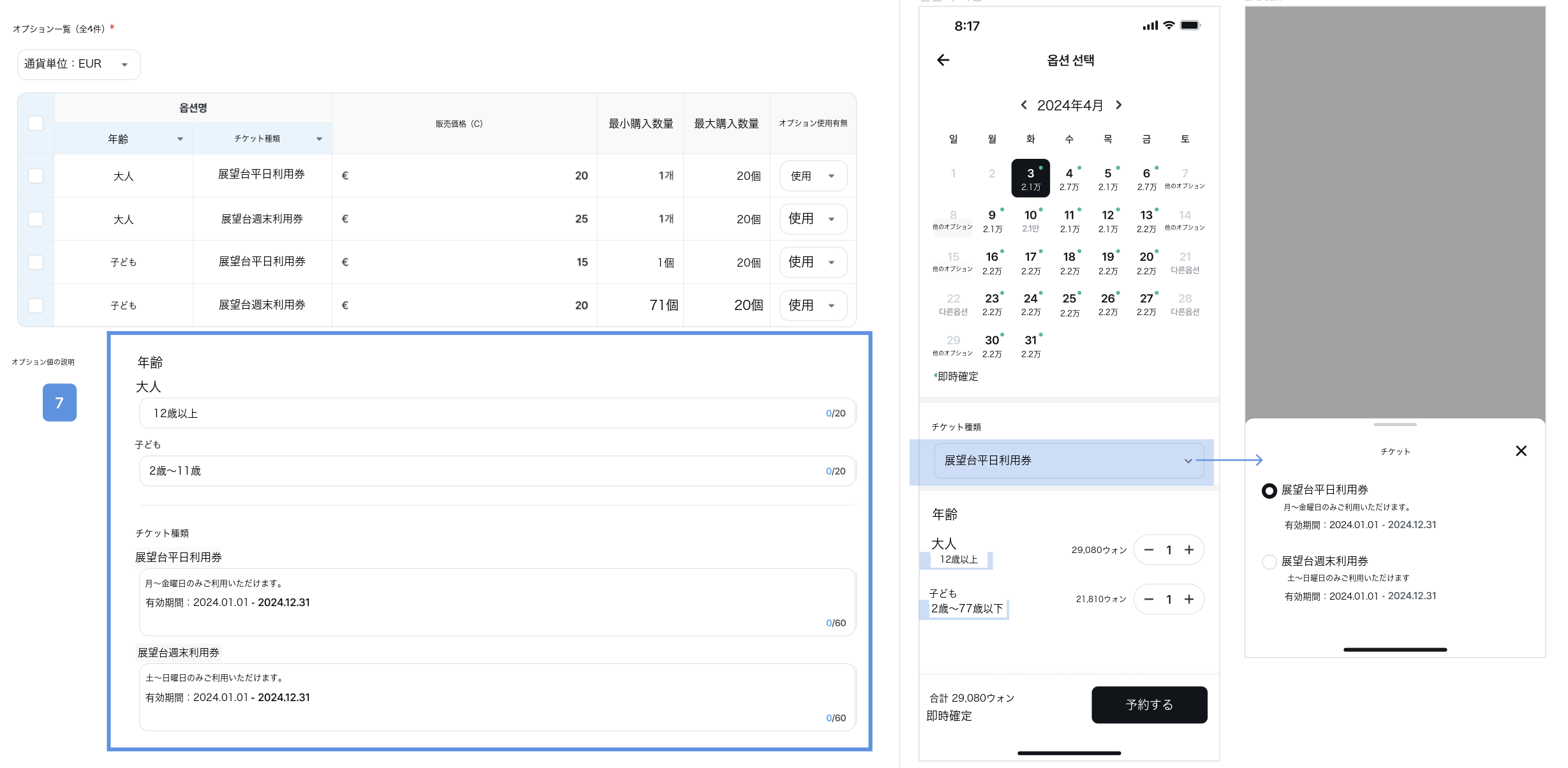
Task: Click the 予約する button
Action: (x=1149, y=705)
